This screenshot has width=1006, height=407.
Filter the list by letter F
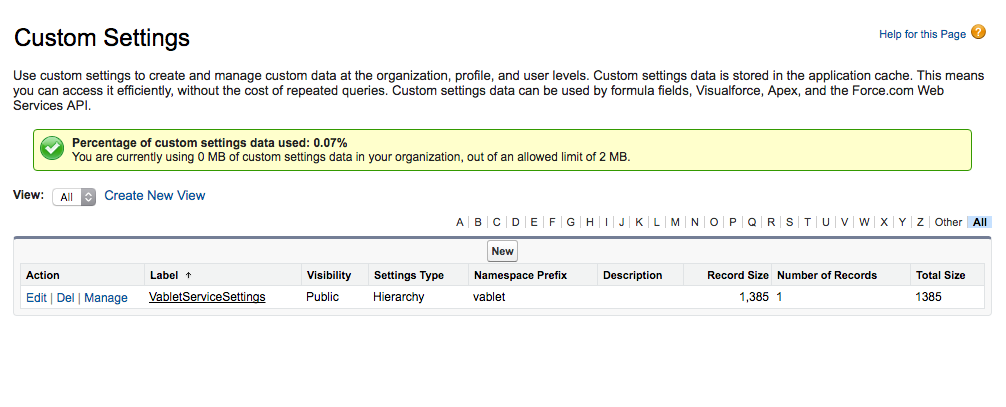click(x=552, y=222)
